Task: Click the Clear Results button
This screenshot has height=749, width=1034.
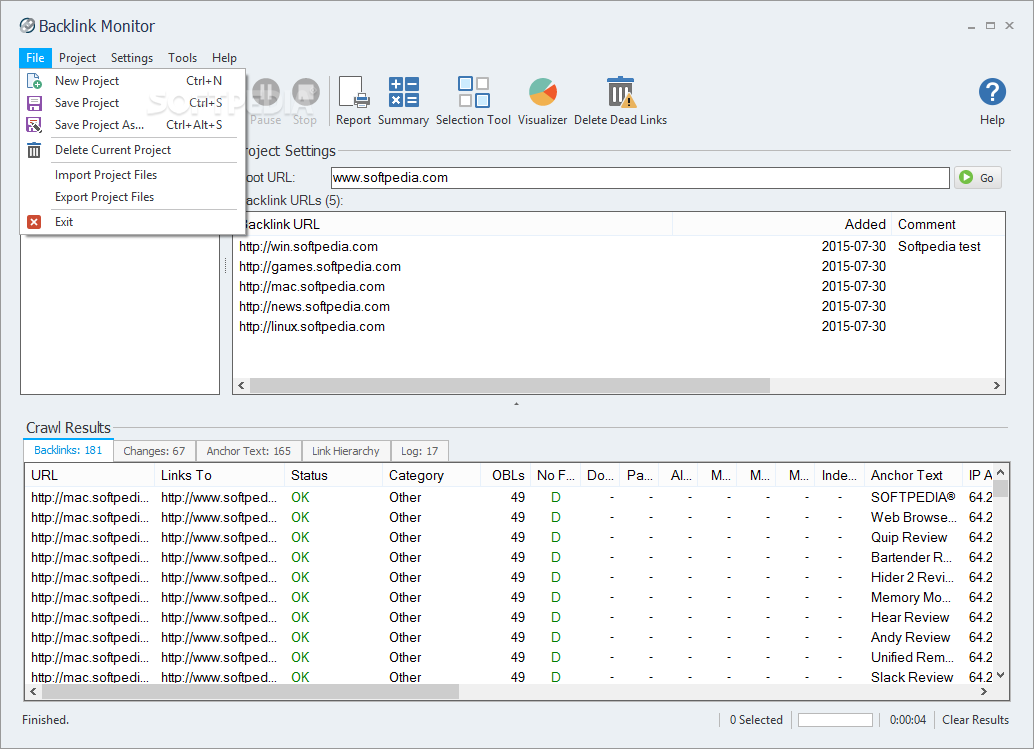Action: (x=975, y=720)
